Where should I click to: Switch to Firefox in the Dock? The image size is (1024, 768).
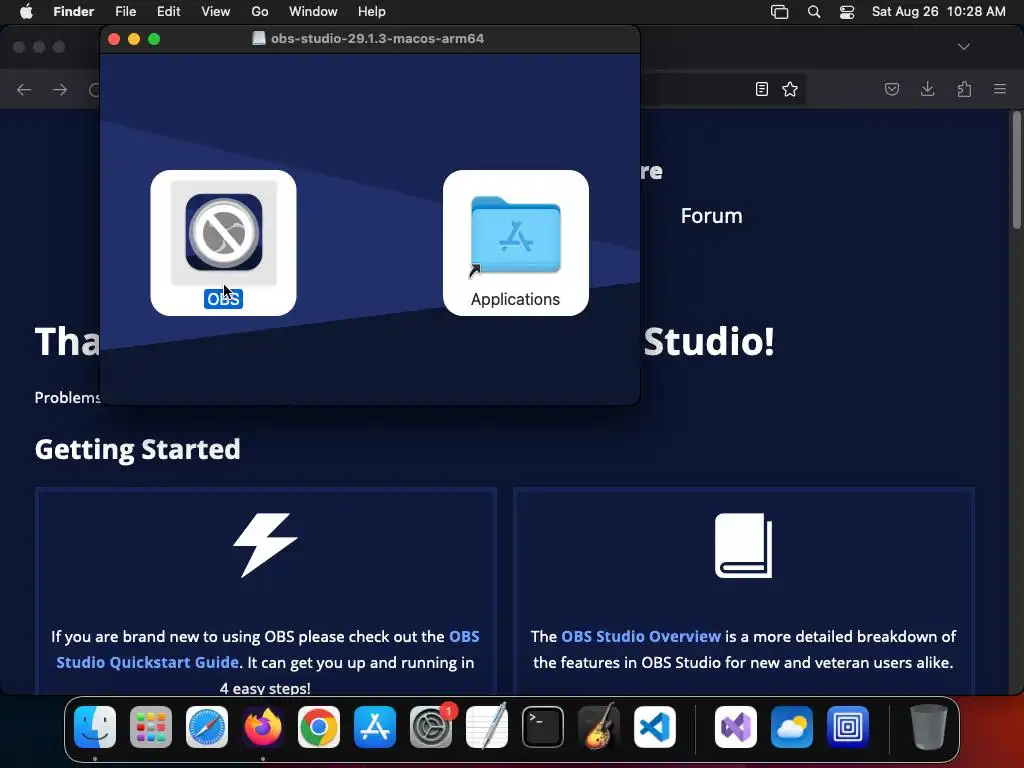(263, 727)
